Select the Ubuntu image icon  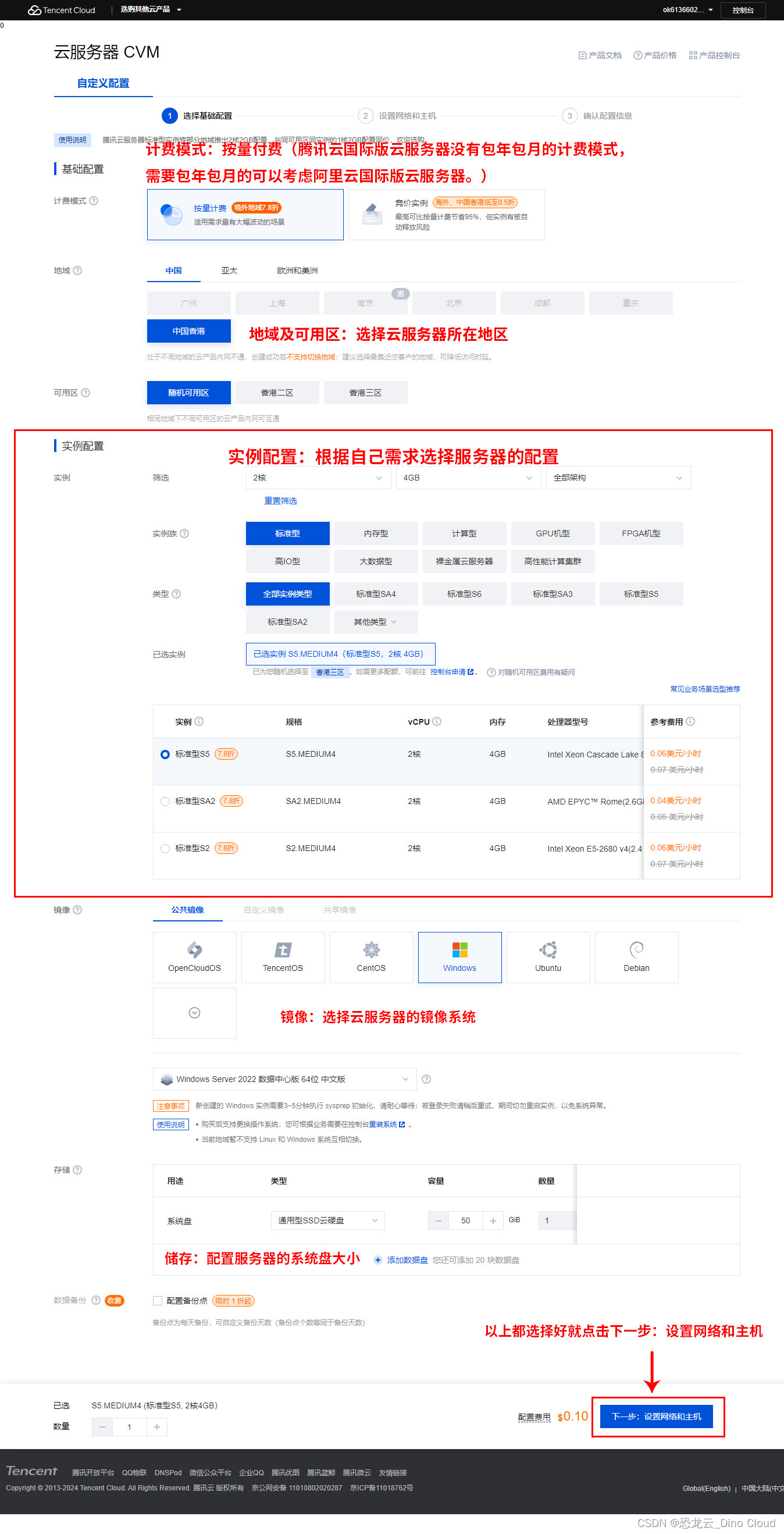tap(548, 957)
